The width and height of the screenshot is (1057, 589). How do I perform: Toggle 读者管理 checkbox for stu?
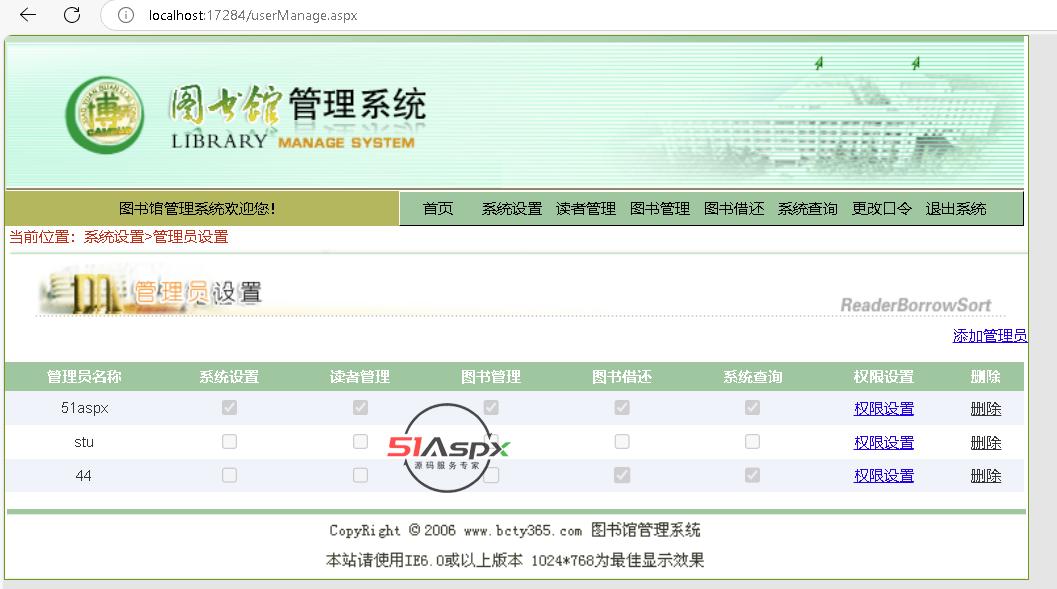361,441
